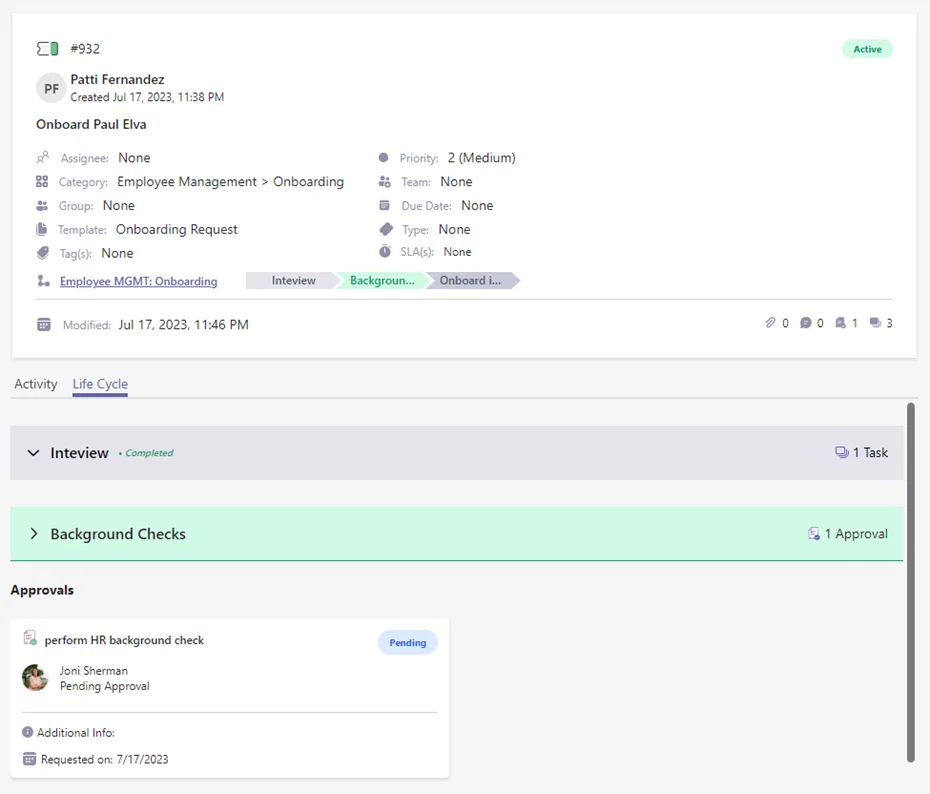Click the Priority dot icon

pos(383,158)
